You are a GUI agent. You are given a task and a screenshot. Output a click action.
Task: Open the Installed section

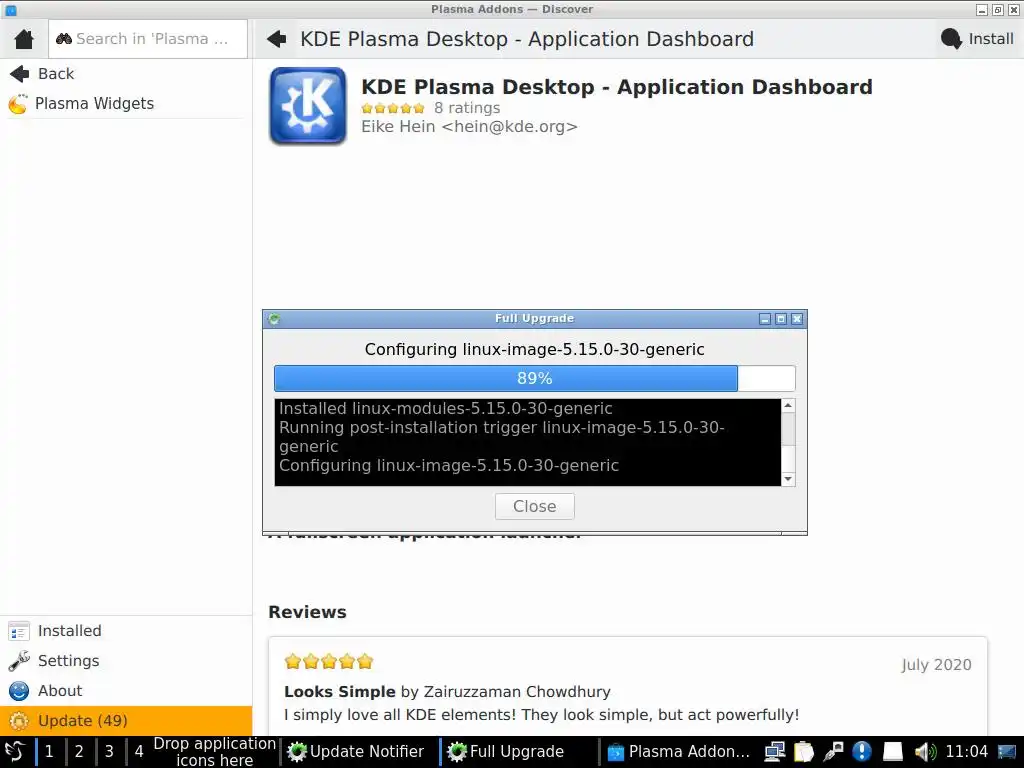[x=125, y=631]
